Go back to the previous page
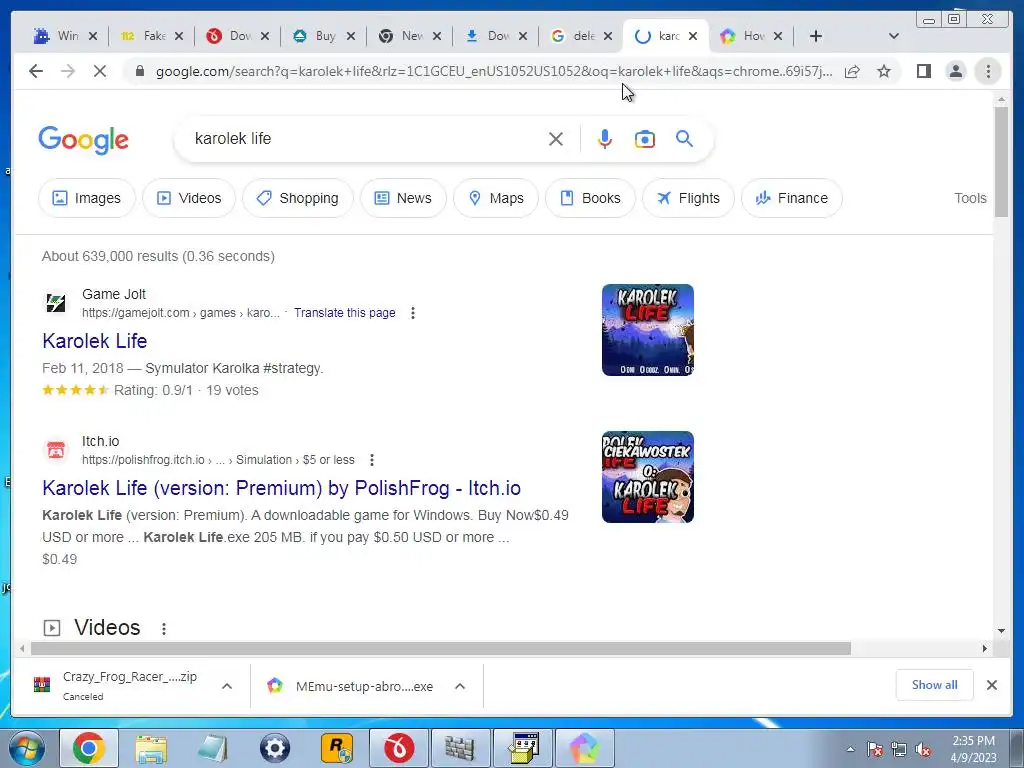This screenshot has height=768, width=1024. (36, 71)
